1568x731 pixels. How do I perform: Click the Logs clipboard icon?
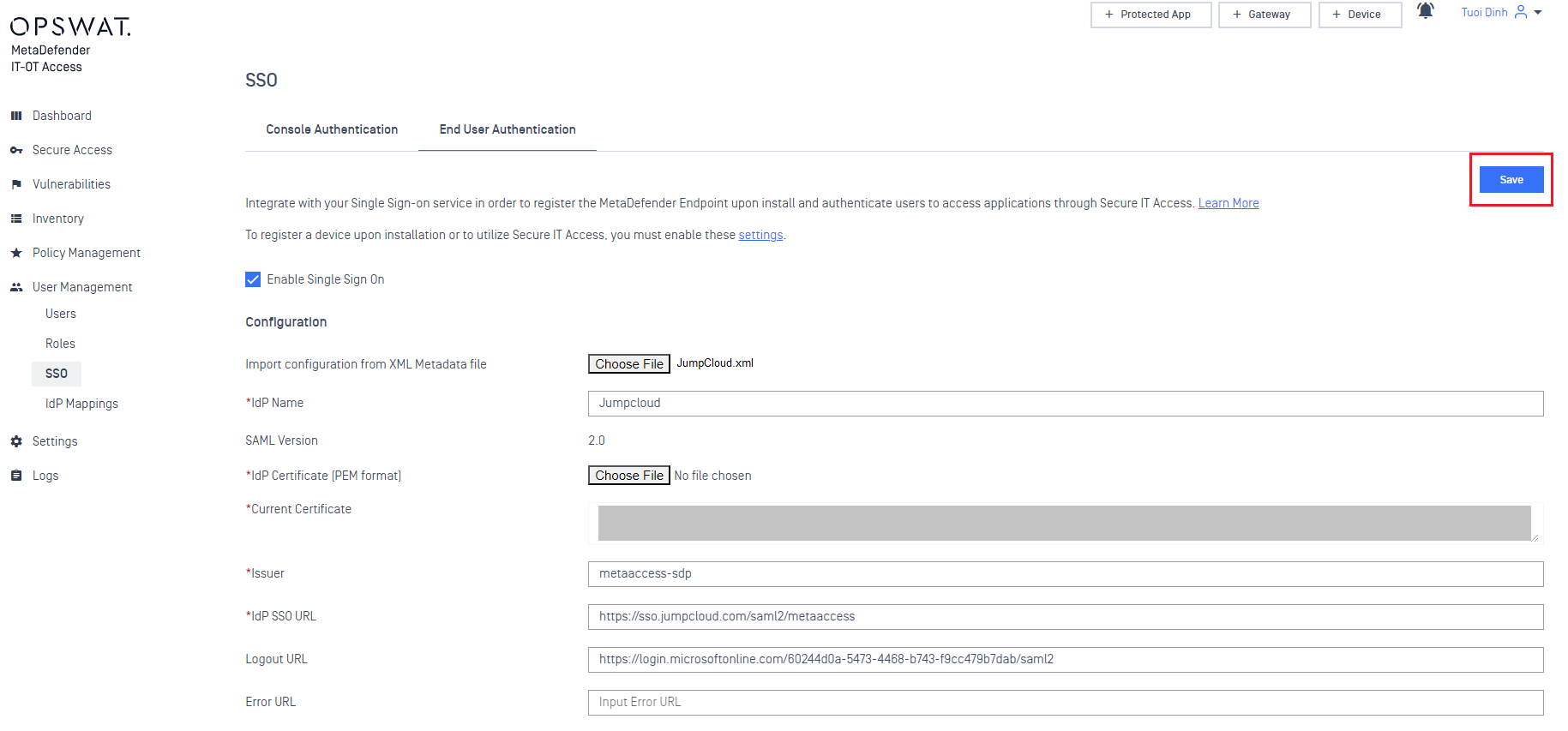tap(16, 476)
